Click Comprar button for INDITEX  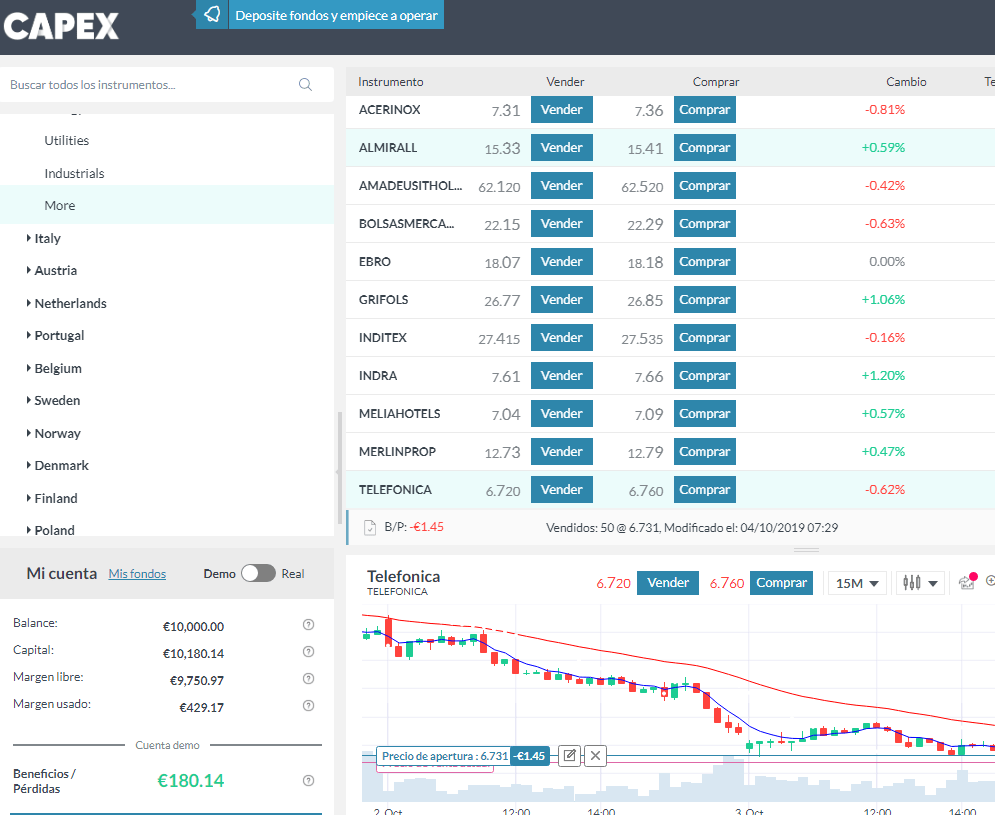704,338
